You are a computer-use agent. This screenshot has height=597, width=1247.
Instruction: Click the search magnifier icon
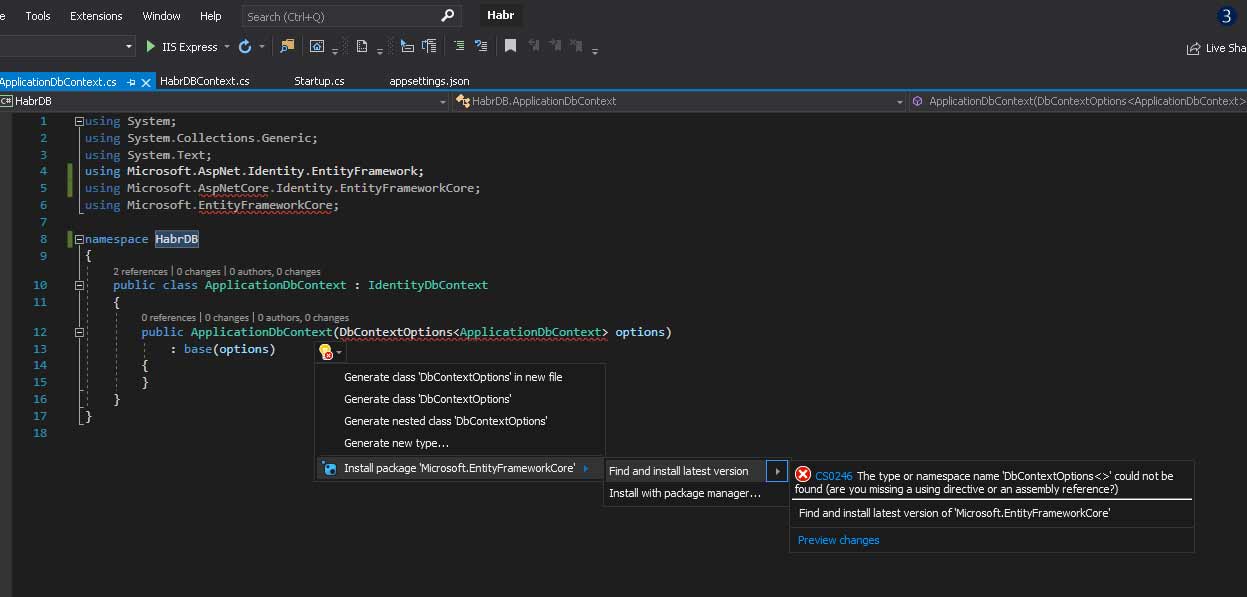tap(447, 16)
